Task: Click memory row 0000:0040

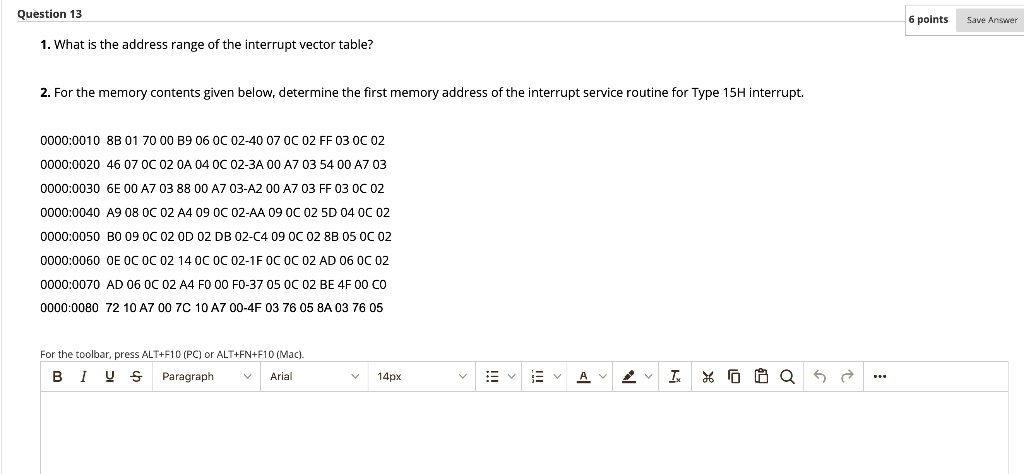Action: 215,212
